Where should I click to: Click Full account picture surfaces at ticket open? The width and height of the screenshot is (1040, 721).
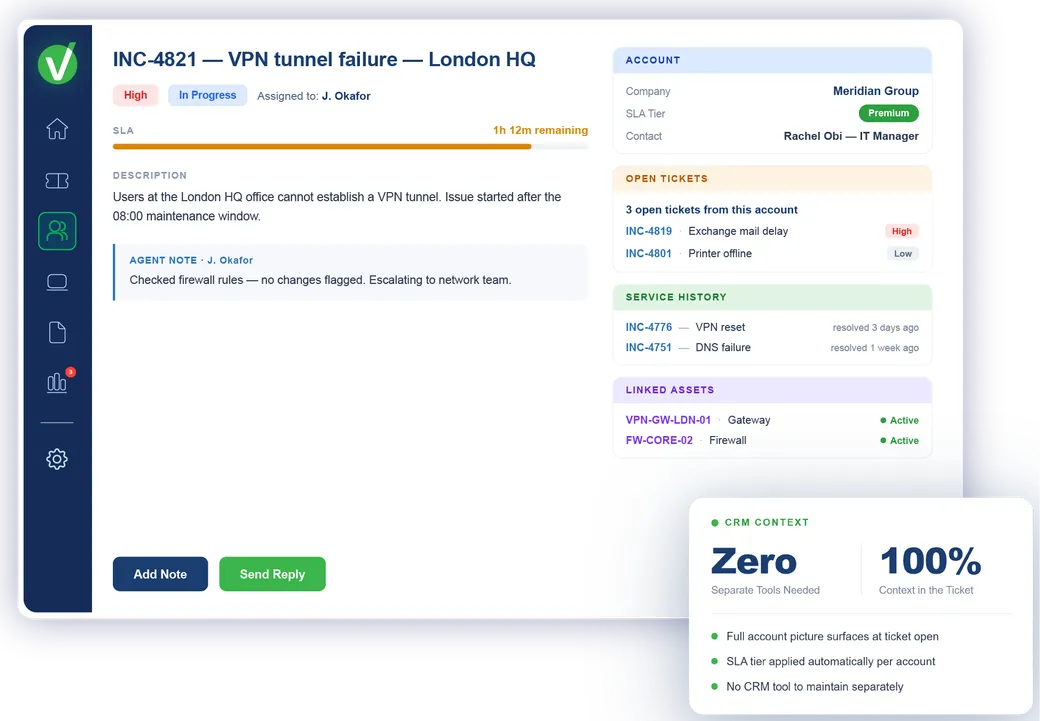pos(832,636)
